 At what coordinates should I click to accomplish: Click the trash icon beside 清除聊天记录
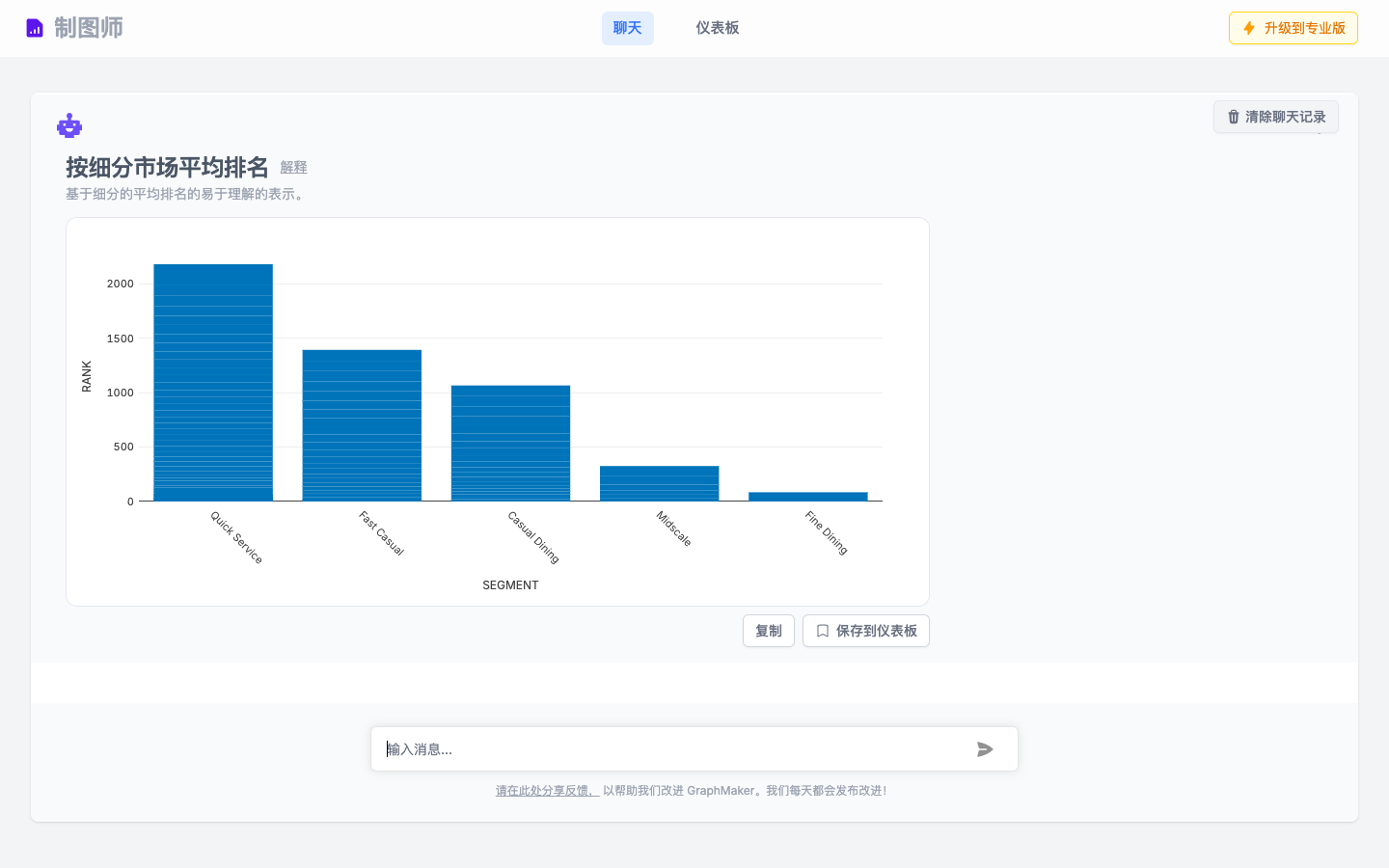coord(1233,117)
